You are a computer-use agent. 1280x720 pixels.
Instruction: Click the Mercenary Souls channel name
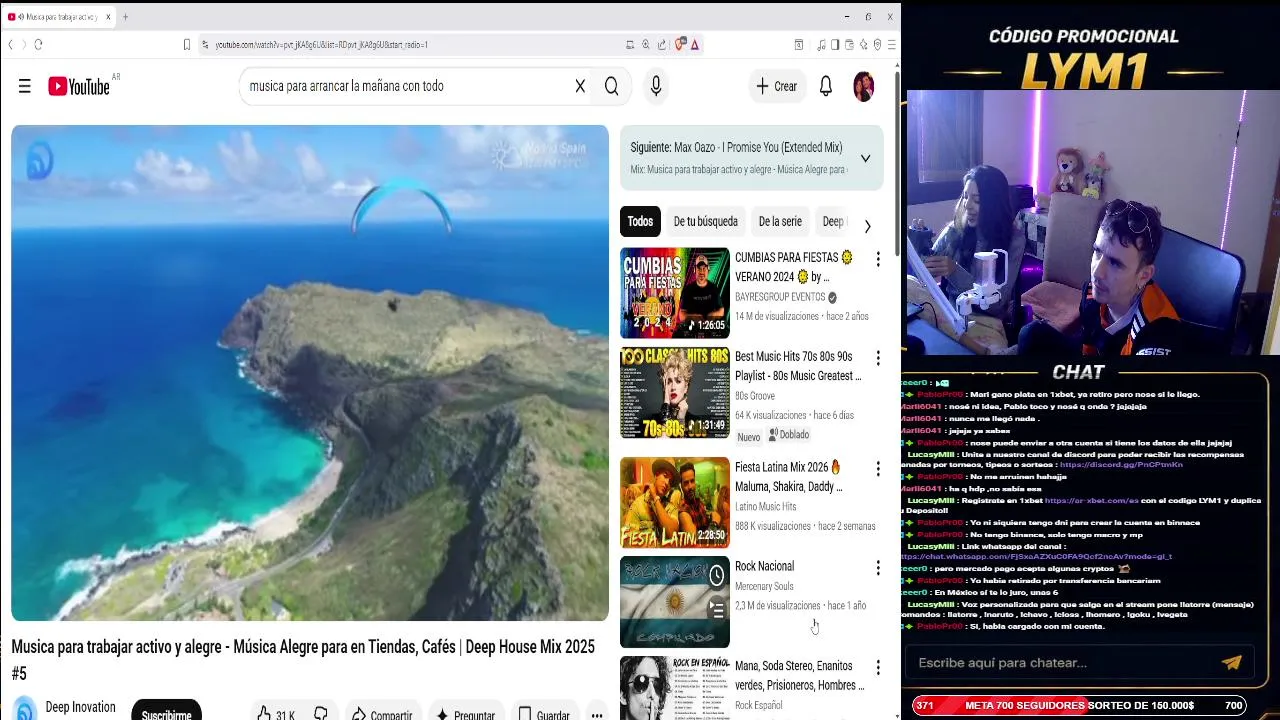pyautogui.click(x=764, y=587)
